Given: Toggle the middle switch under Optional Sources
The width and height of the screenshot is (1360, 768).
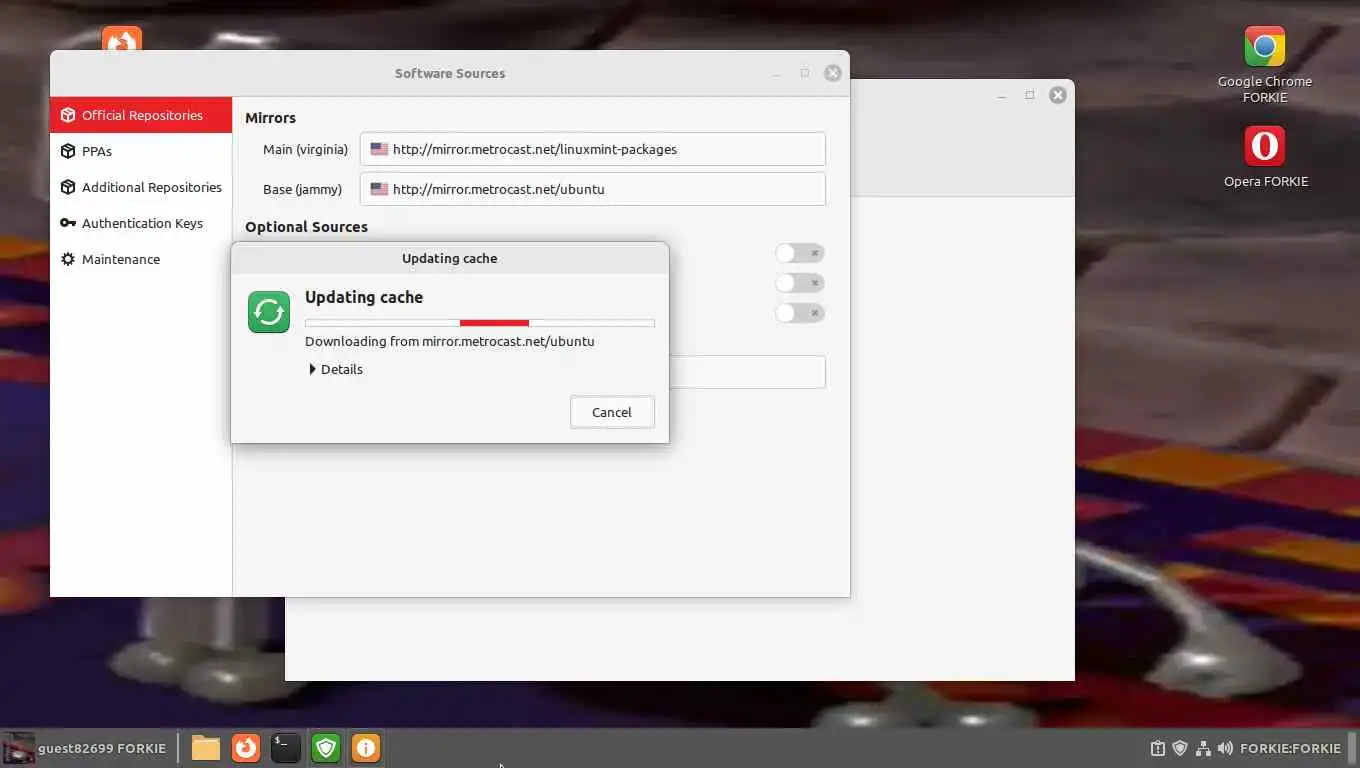Looking at the screenshot, I should click(x=800, y=283).
